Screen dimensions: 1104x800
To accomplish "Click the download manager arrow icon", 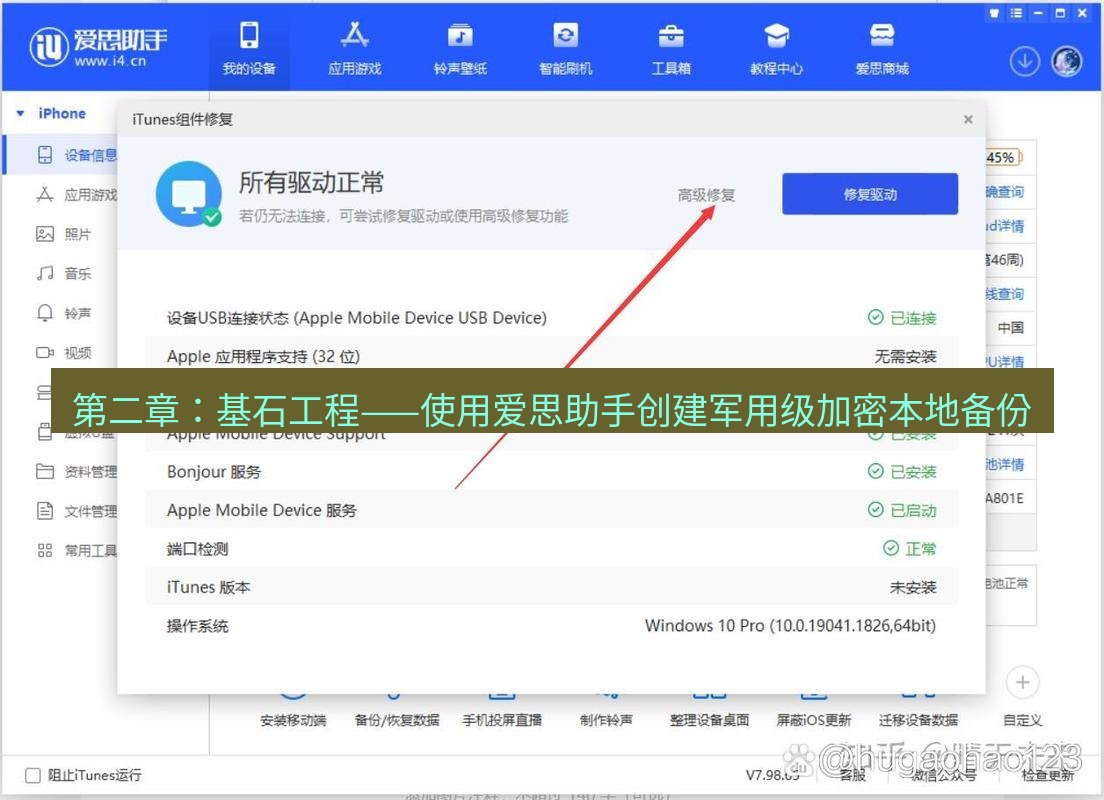I will click(1024, 61).
